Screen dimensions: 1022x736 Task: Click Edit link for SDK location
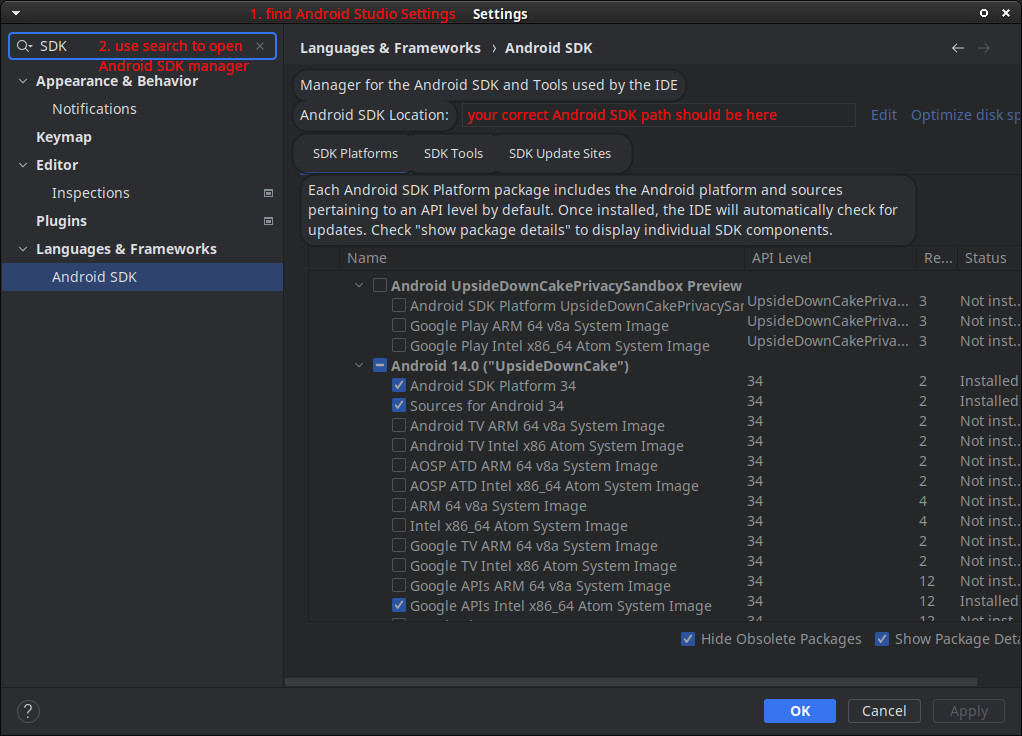884,115
